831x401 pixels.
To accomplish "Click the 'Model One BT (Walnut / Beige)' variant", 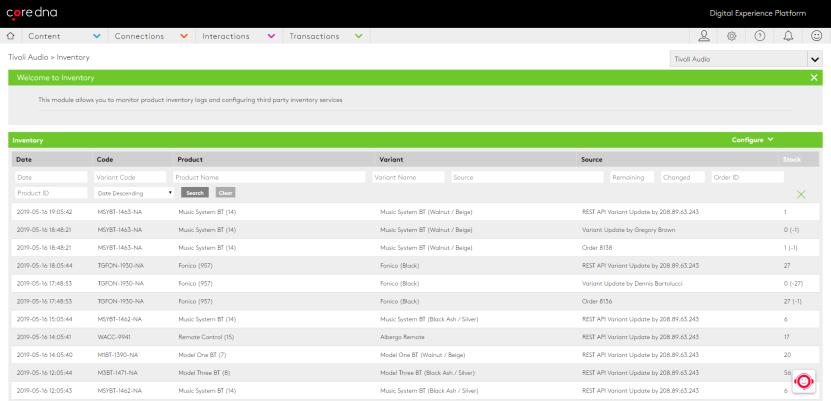I will 422,355.
